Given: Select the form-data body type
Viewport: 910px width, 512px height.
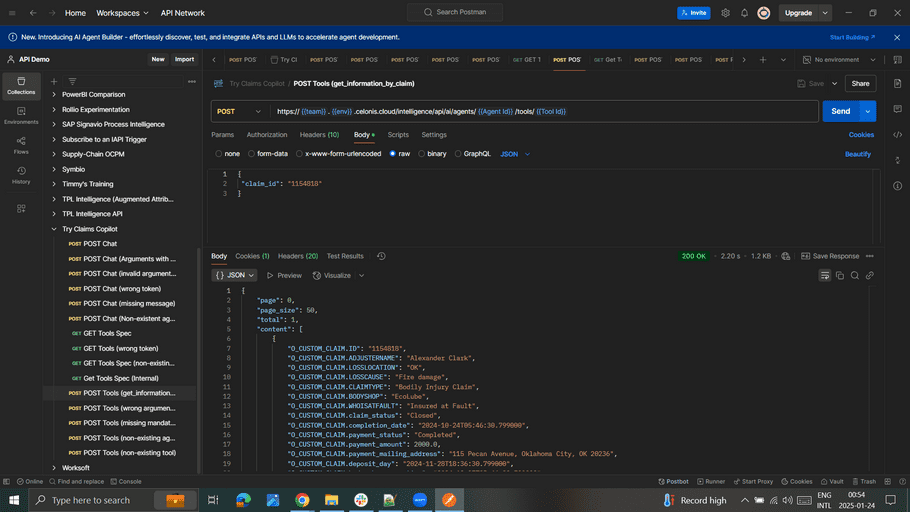Looking at the screenshot, I should [x=267, y=154].
